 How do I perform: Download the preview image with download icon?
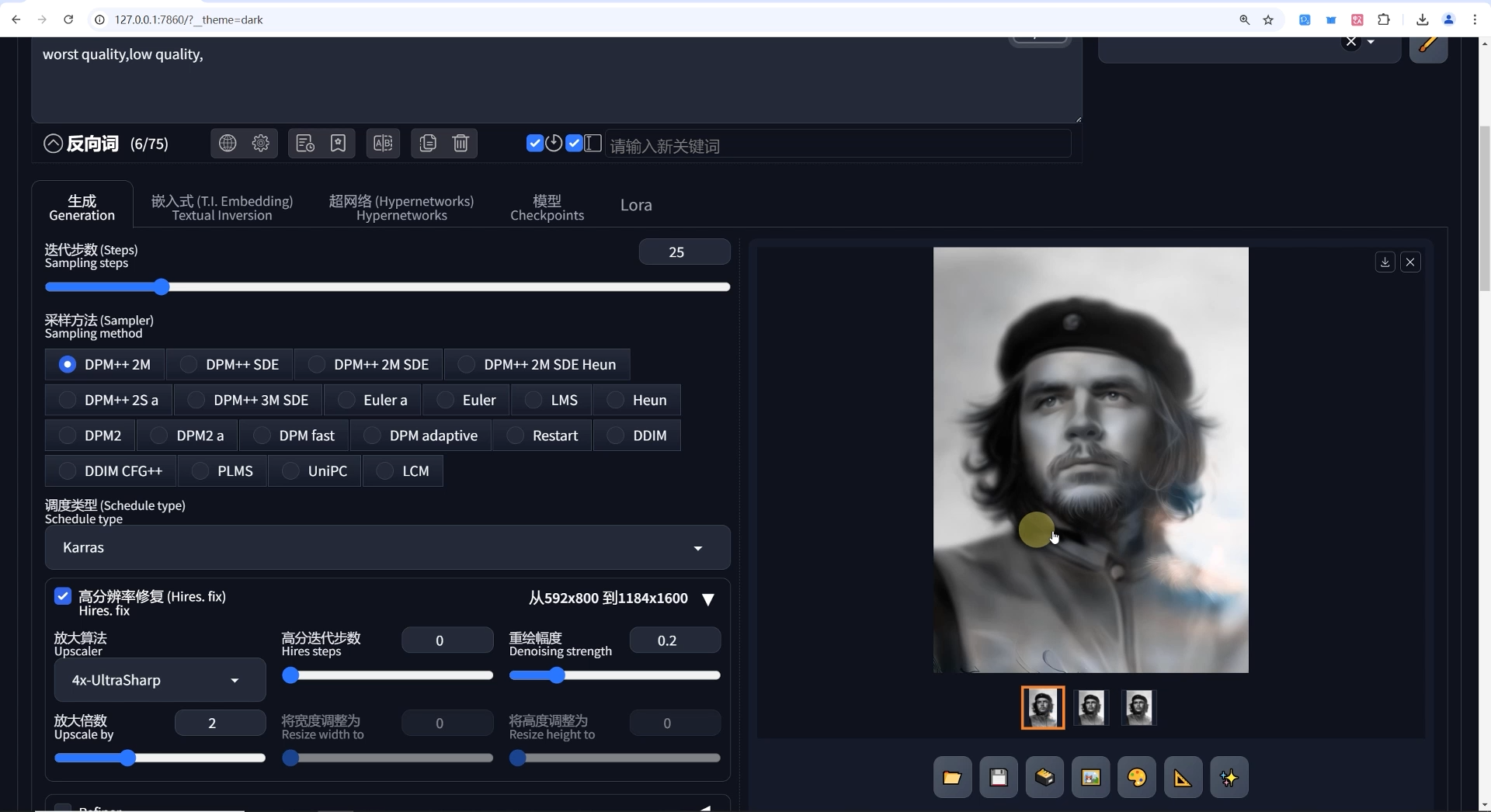click(1385, 262)
